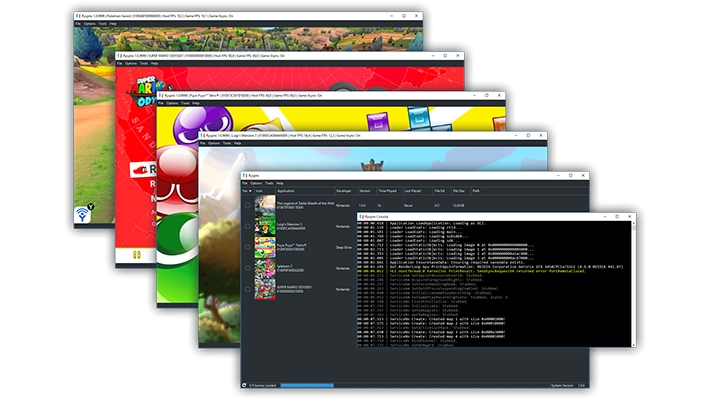The image size is (710, 400).
Task: Select the SUPER MARIO ODYSSEY title text
Action: pyautogui.click(x=294, y=287)
